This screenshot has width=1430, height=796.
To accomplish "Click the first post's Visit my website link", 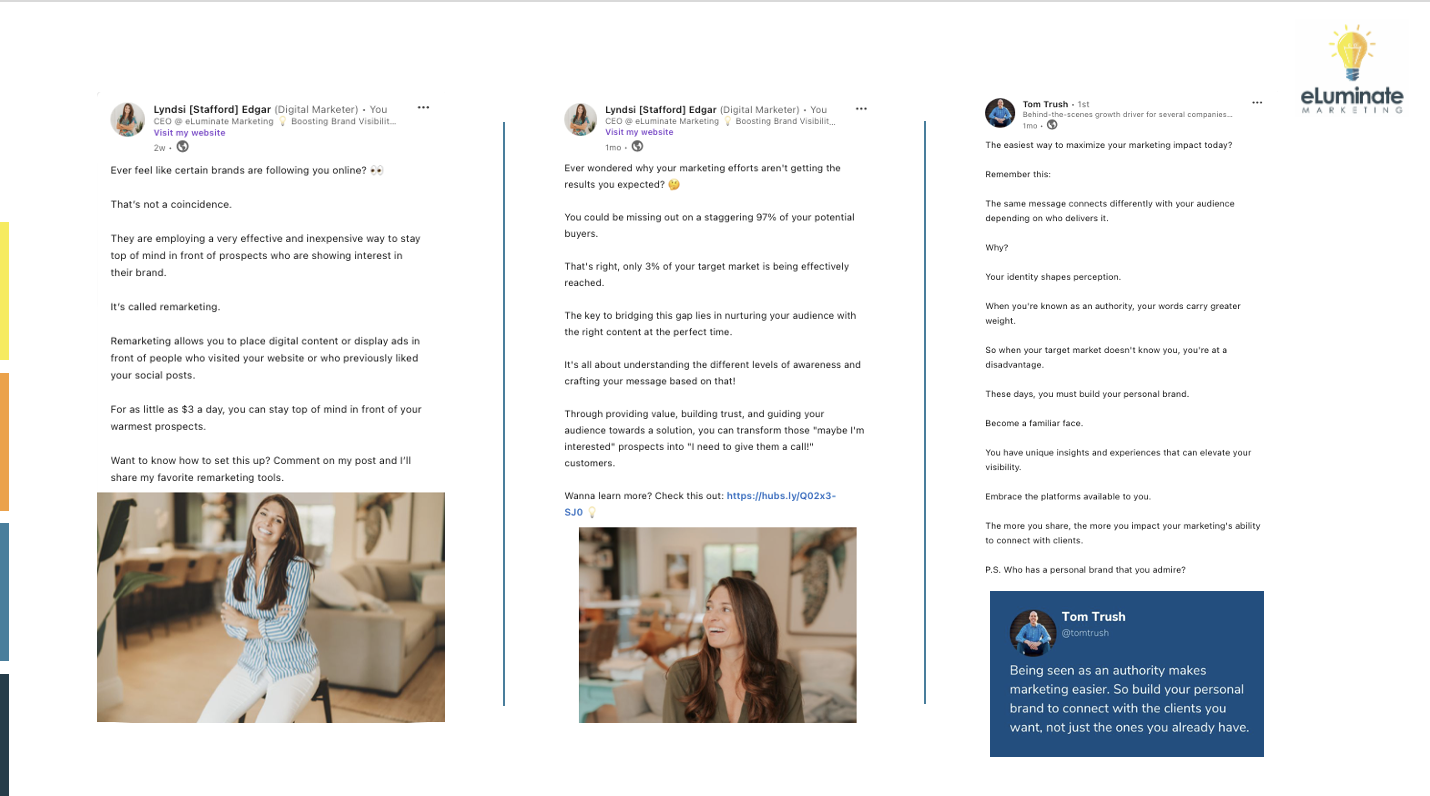I will (x=189, y=133).
